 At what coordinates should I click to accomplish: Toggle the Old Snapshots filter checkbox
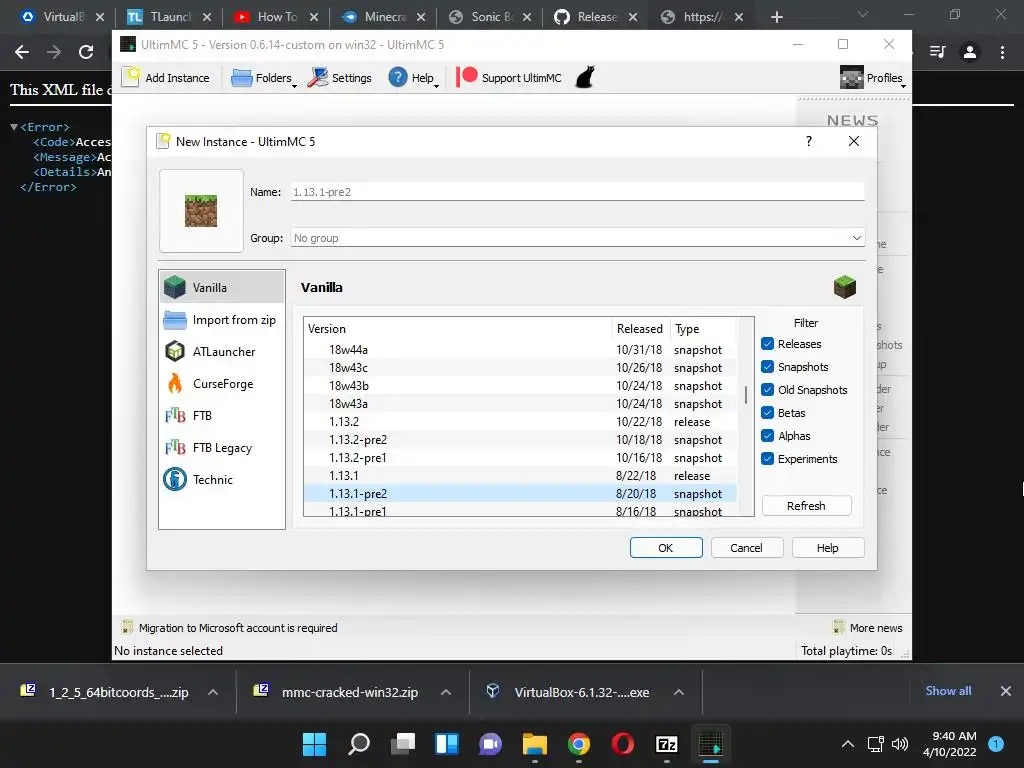pos(767,390)
